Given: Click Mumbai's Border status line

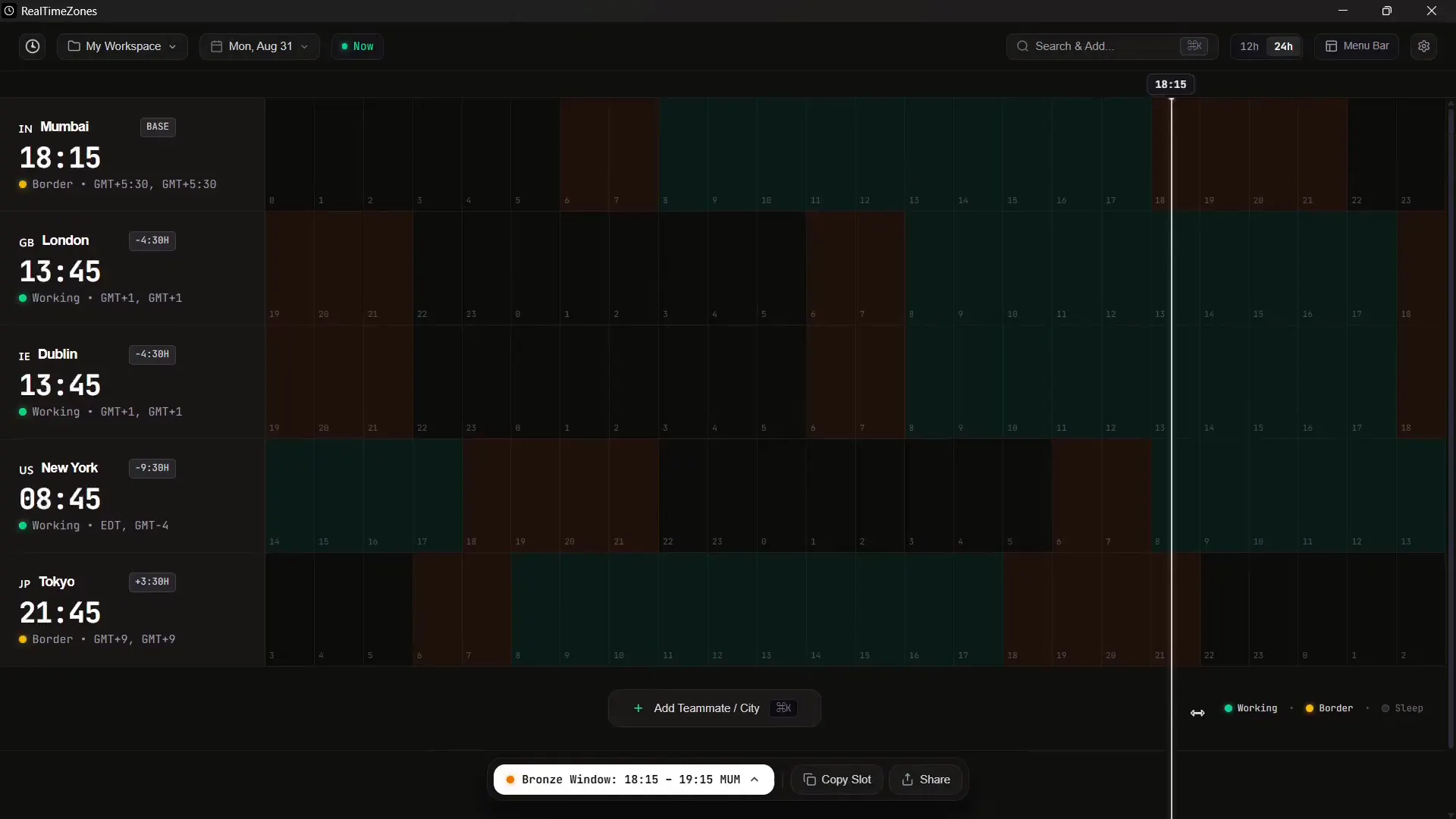Looking at the screenshot, I should 118,184.
